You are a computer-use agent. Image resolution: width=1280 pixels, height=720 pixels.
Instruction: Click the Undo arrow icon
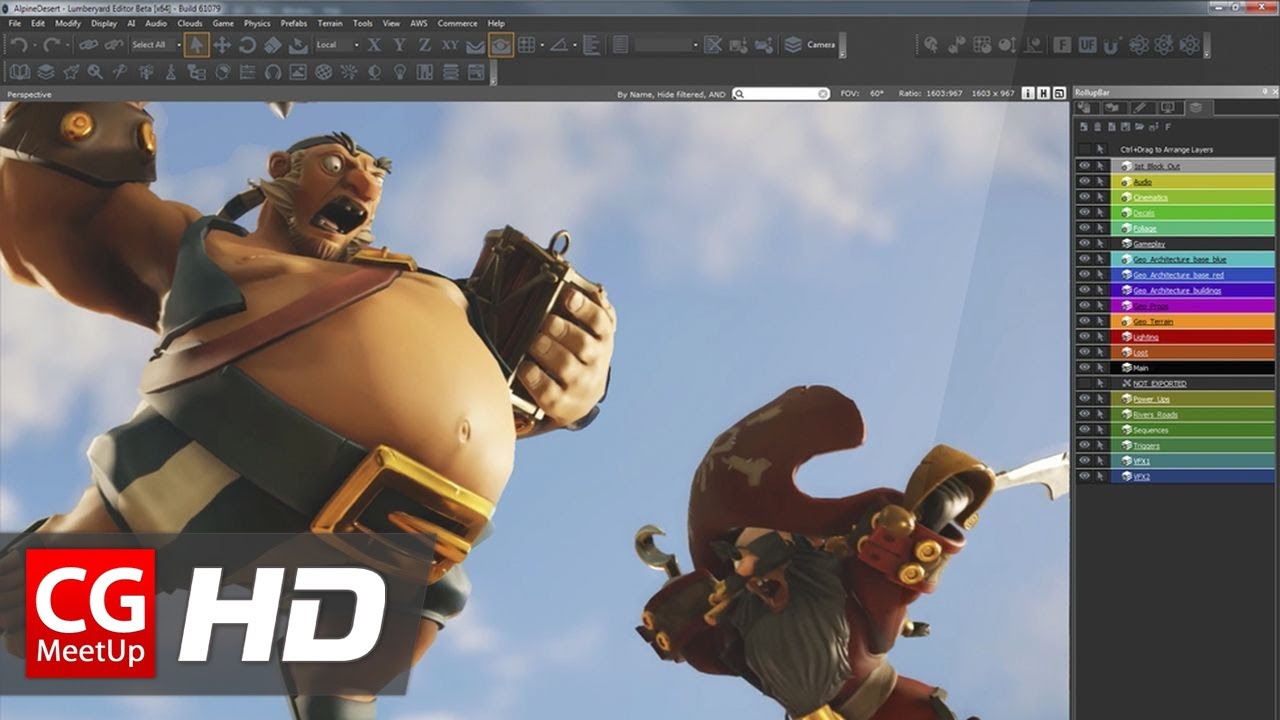(x=20, y=45)
